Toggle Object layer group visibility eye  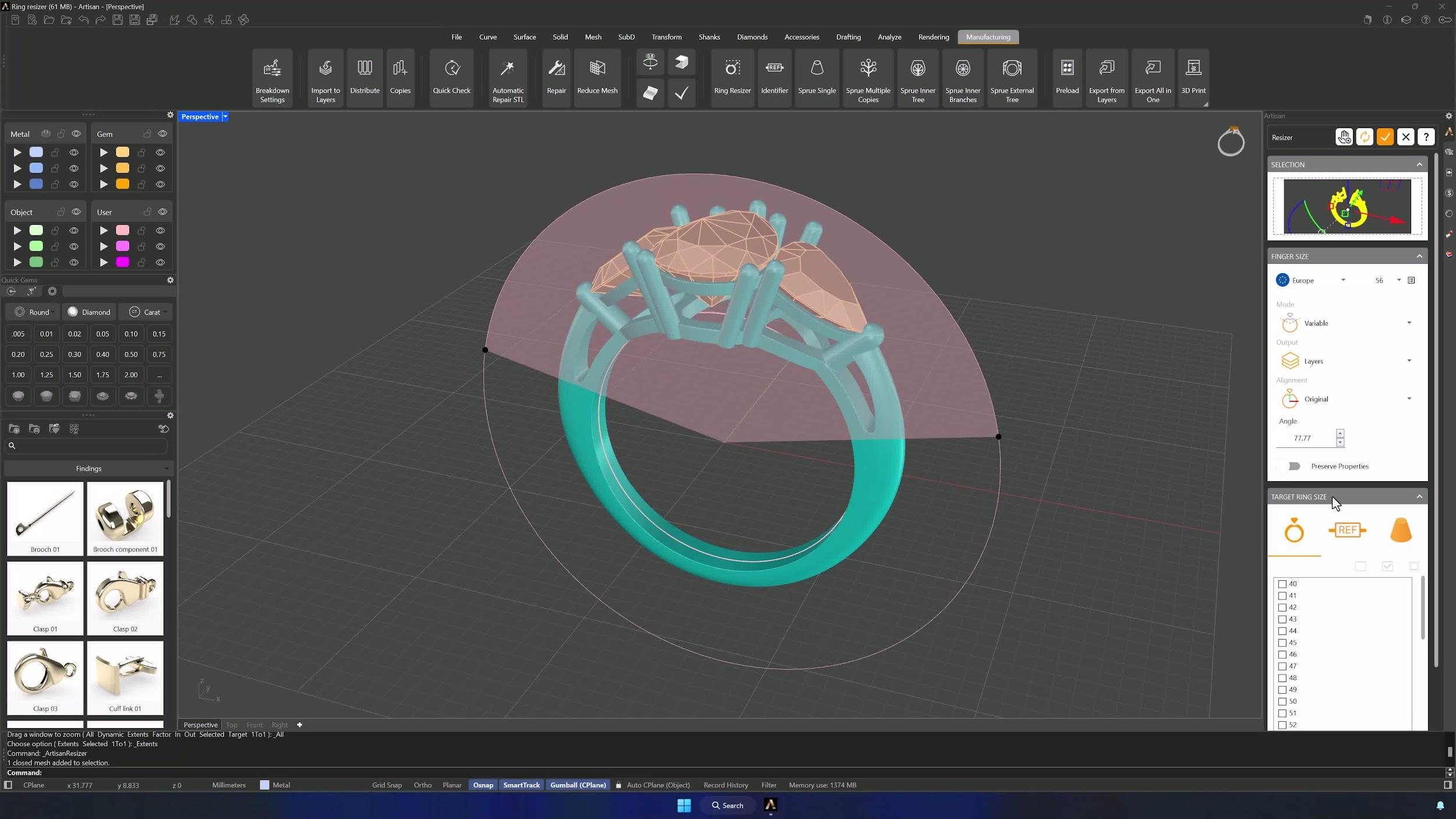(x=76, y=212)
